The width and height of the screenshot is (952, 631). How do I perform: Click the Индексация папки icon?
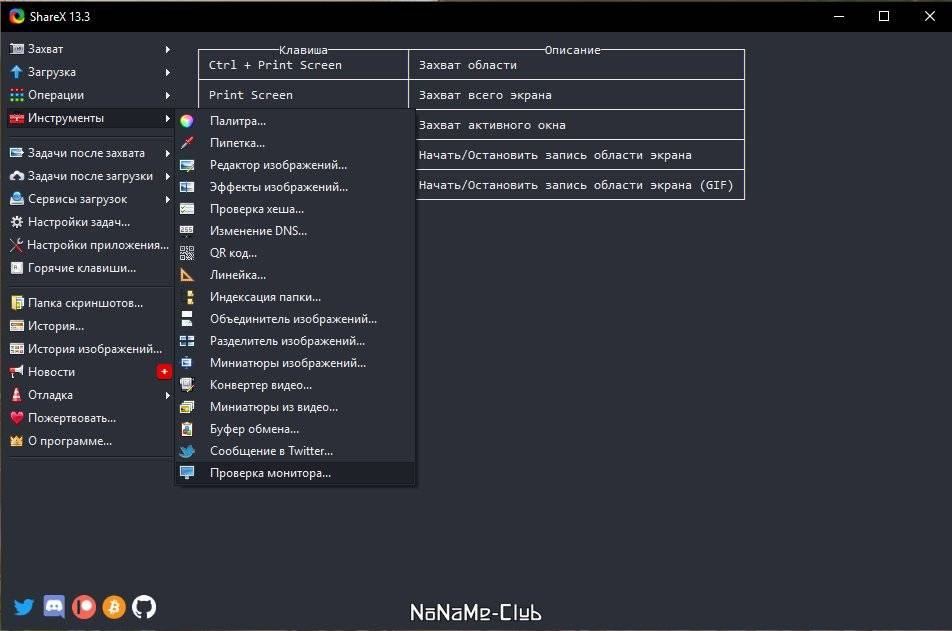coord(189,297)
